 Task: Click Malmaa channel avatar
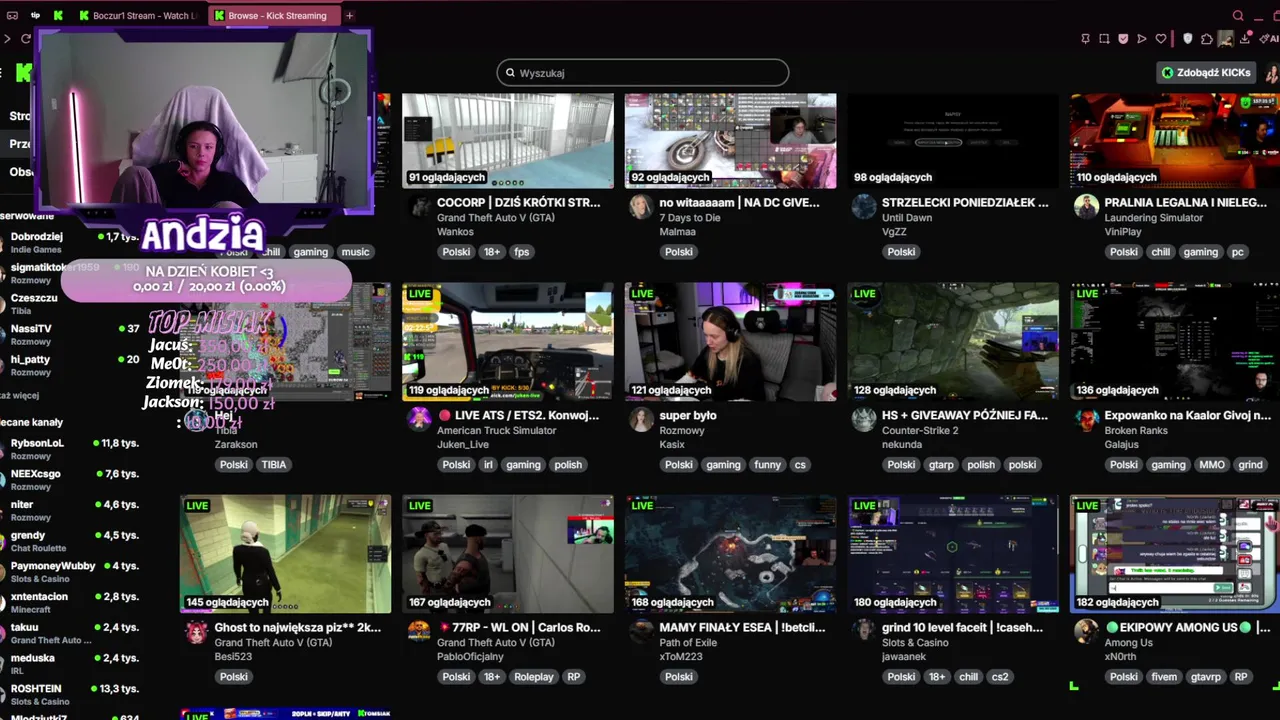(641, 207)
